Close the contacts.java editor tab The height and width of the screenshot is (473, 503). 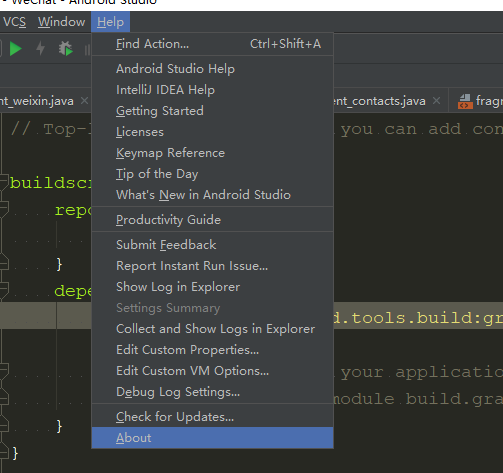[x=436, y=100]
